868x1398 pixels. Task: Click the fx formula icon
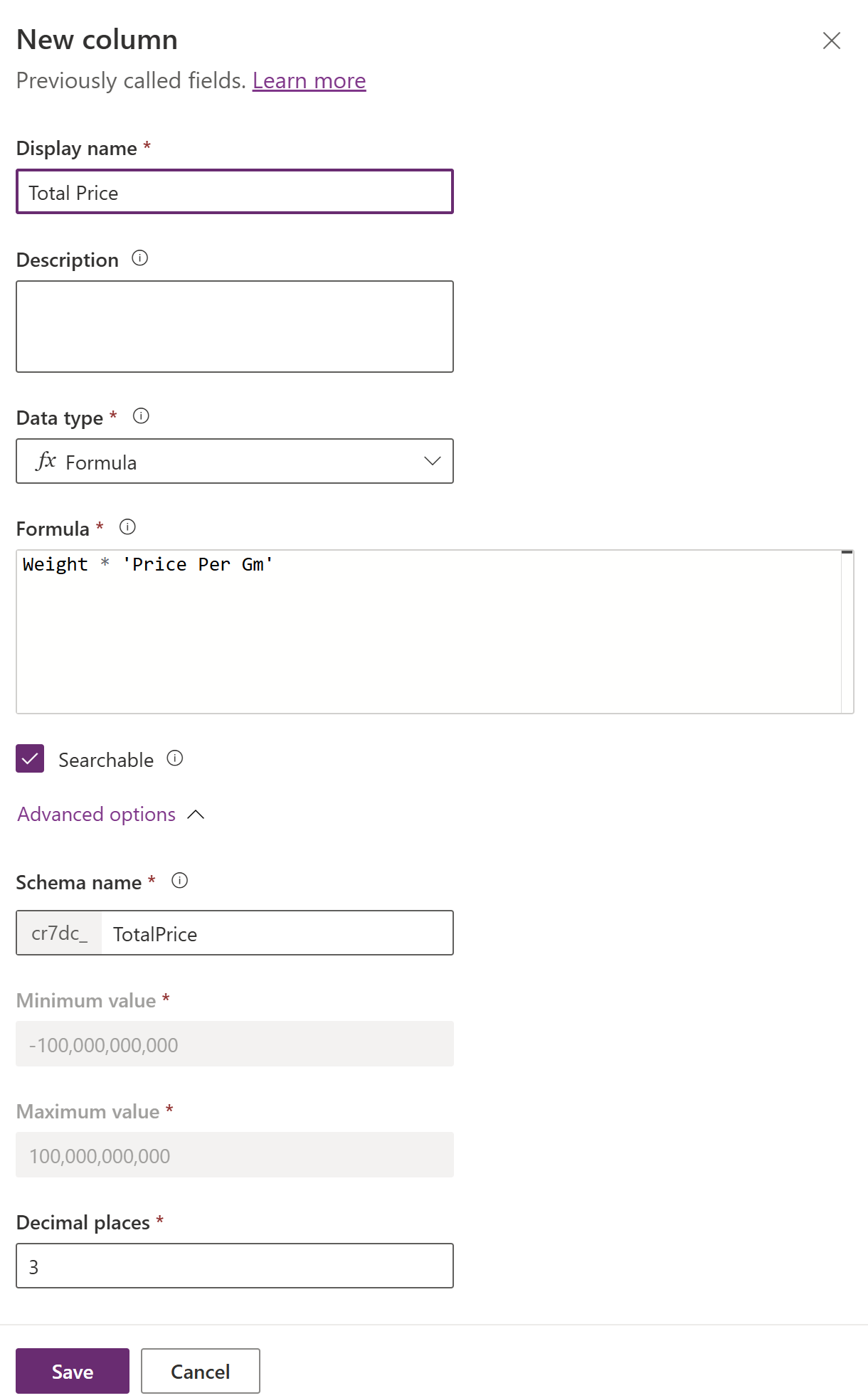(x=46, y=461)
